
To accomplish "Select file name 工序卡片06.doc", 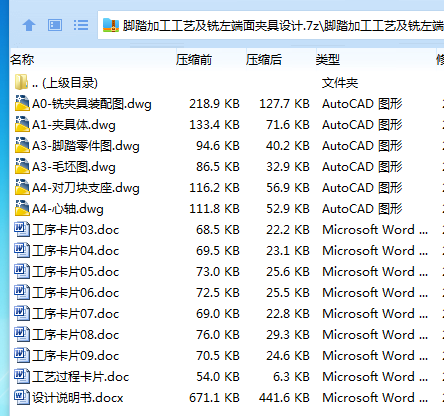I will pos(76,293).
